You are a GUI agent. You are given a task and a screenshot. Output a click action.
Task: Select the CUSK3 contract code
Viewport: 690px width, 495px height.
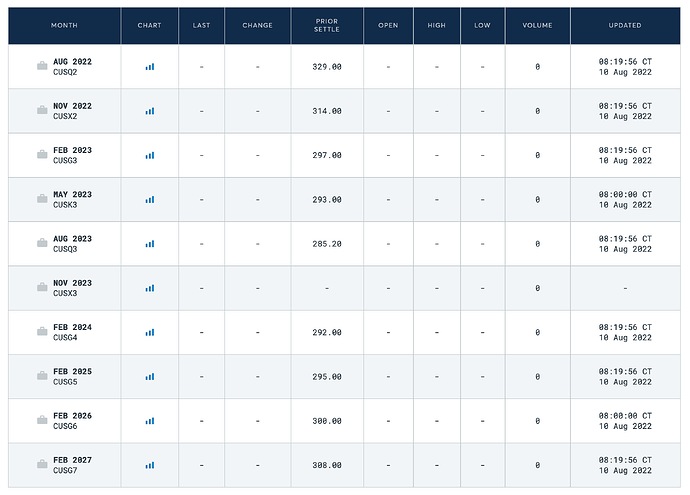tap(65, 205)
